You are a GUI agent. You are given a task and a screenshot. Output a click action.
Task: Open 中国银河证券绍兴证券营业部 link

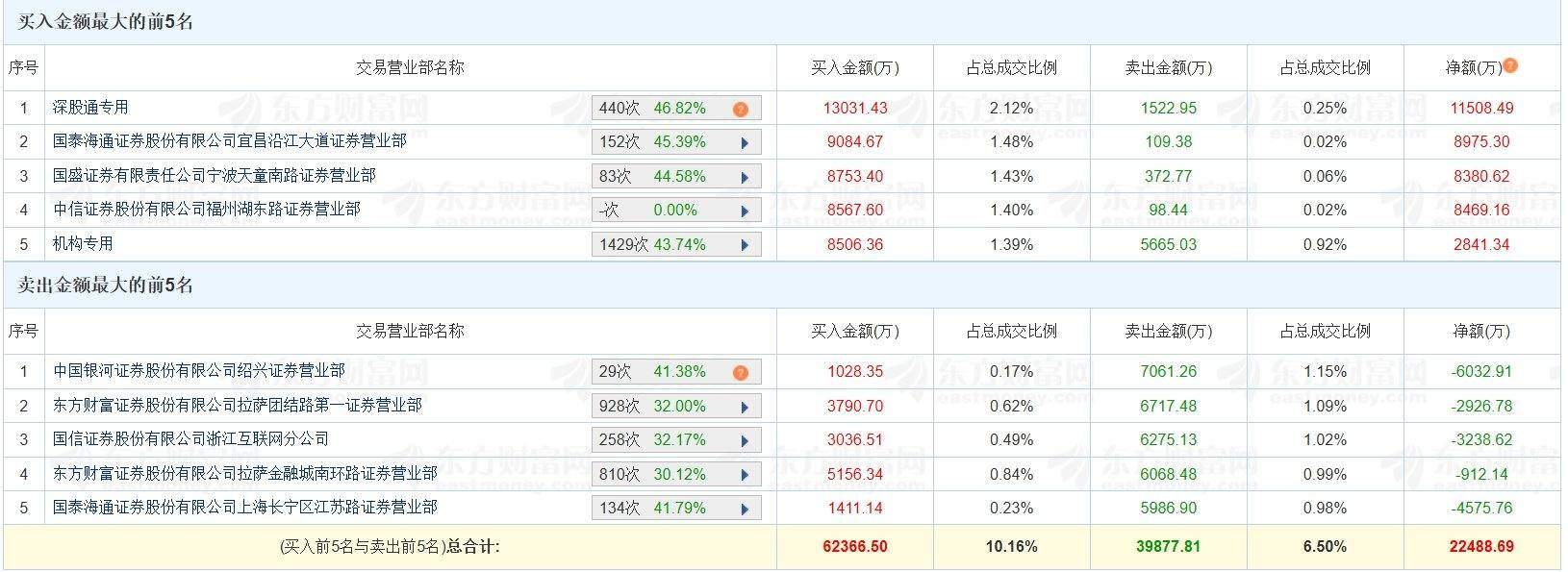pyautogui.click(x=199, y=370)
